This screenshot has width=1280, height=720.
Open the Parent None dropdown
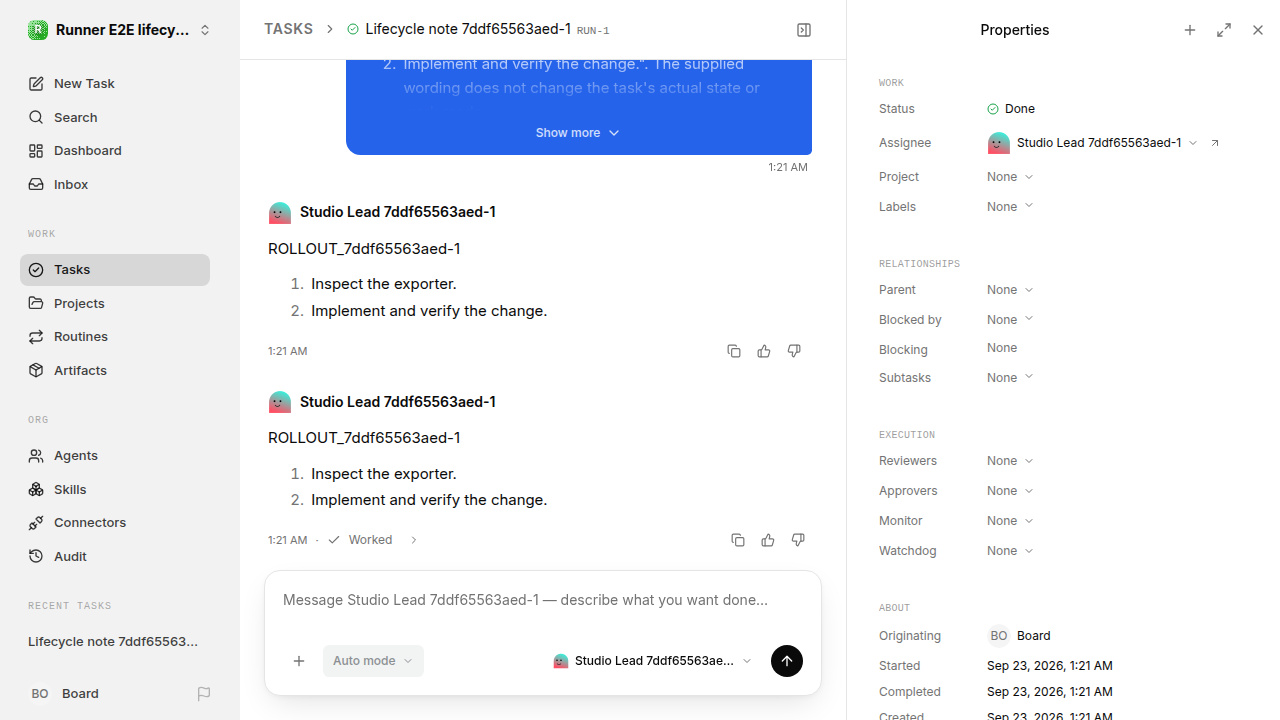(x=1010, y=290)
